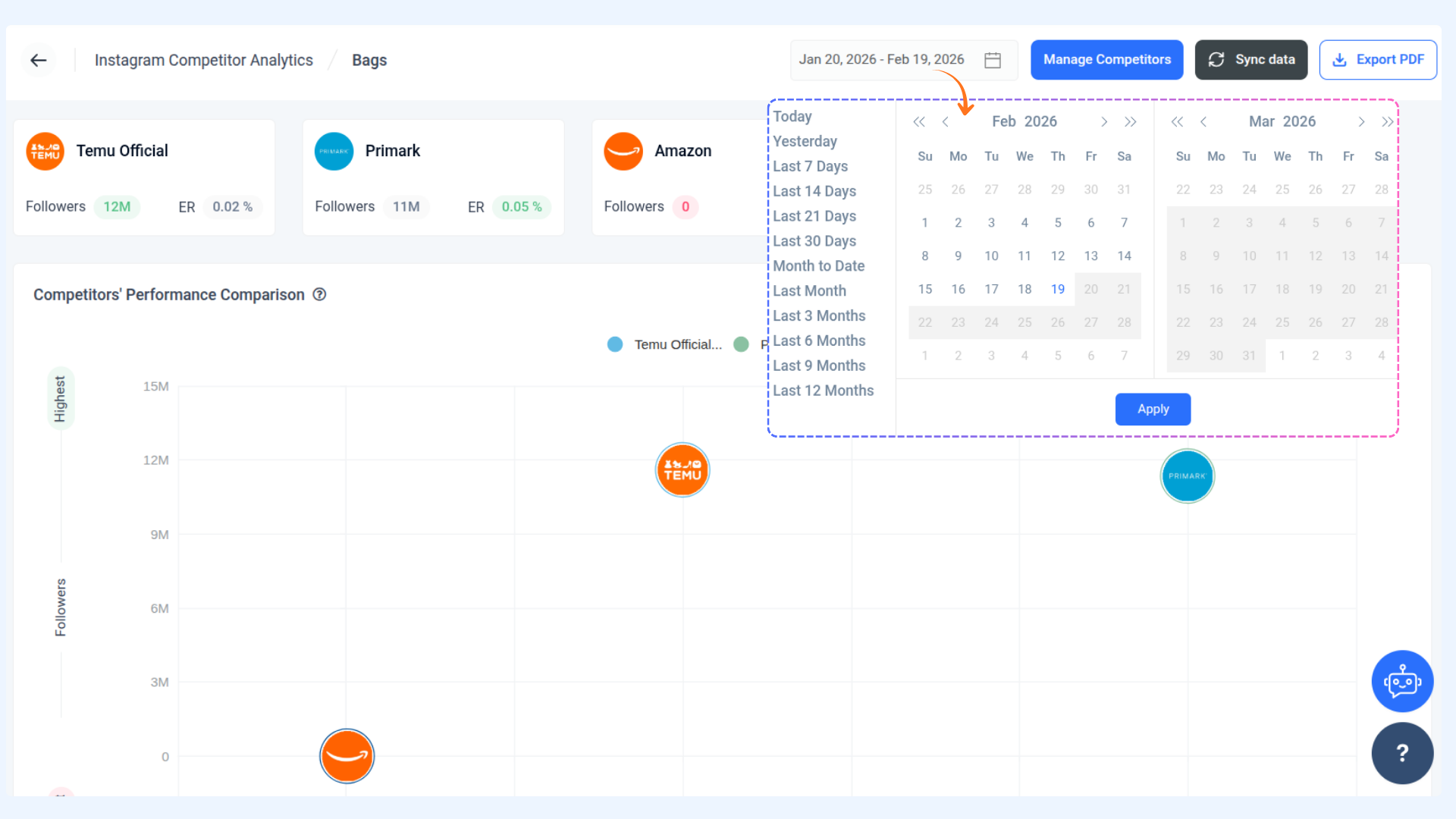The height and width of the screenshot is (819, 1456).
Task: Click the Temu bubble on the chart
Action: pyautogui.click(x=682, y=470)
